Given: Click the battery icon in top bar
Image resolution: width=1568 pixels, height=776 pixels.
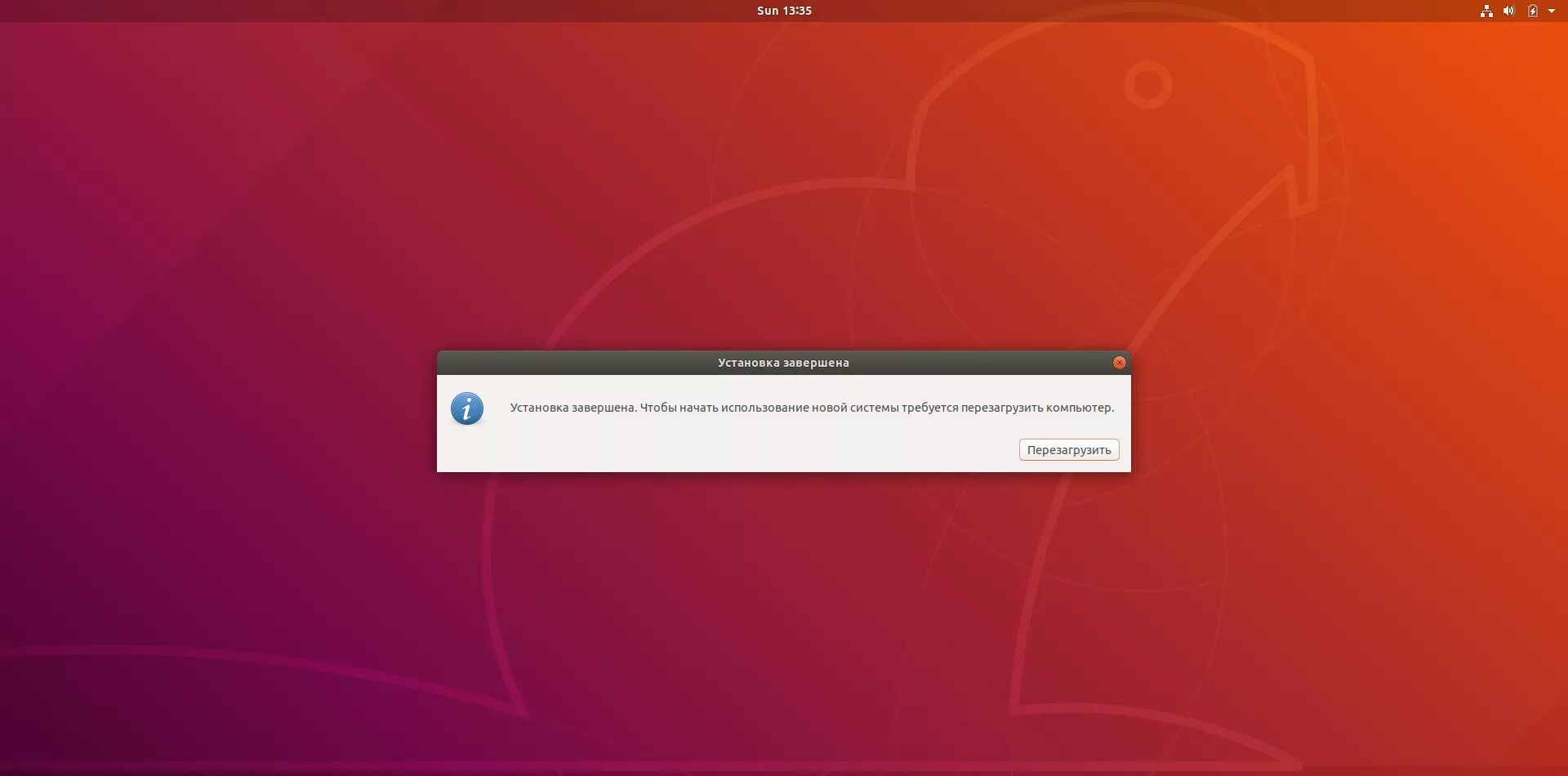Looking at the screenshot, I should click(x=1533, y=11).
